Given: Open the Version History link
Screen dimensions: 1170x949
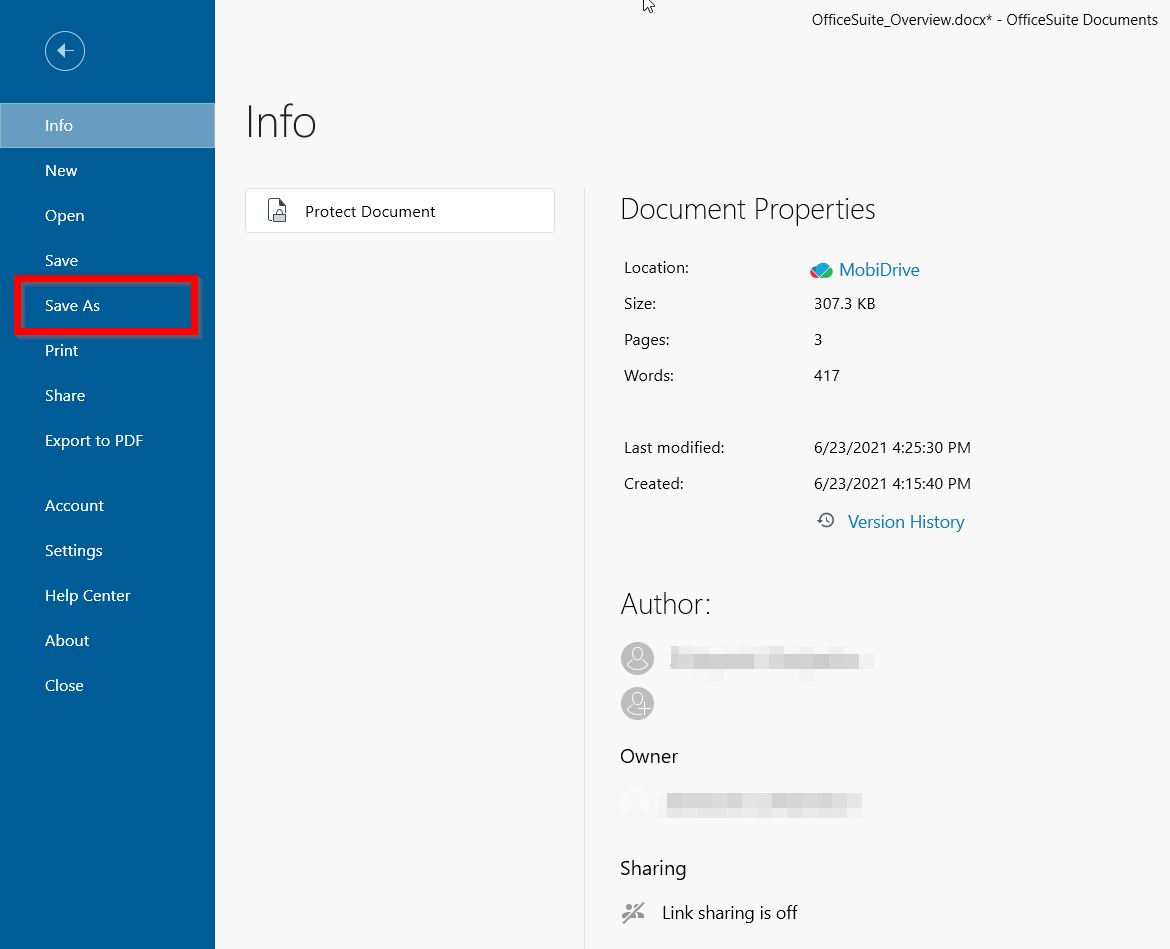Looking at the screenshot, I should pyautogui.click(x=905, y=522).
